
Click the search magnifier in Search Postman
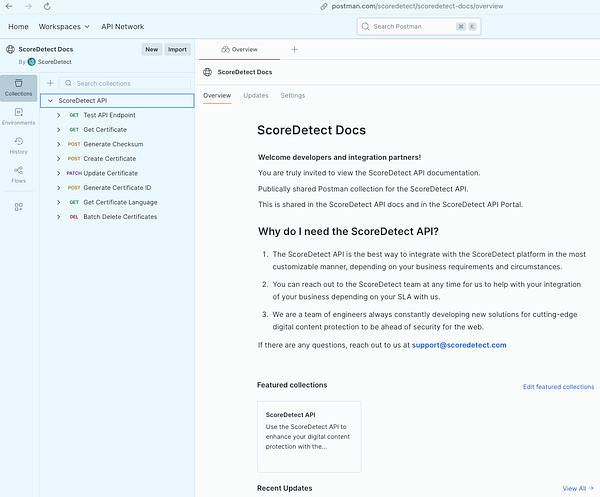point(365,26)
